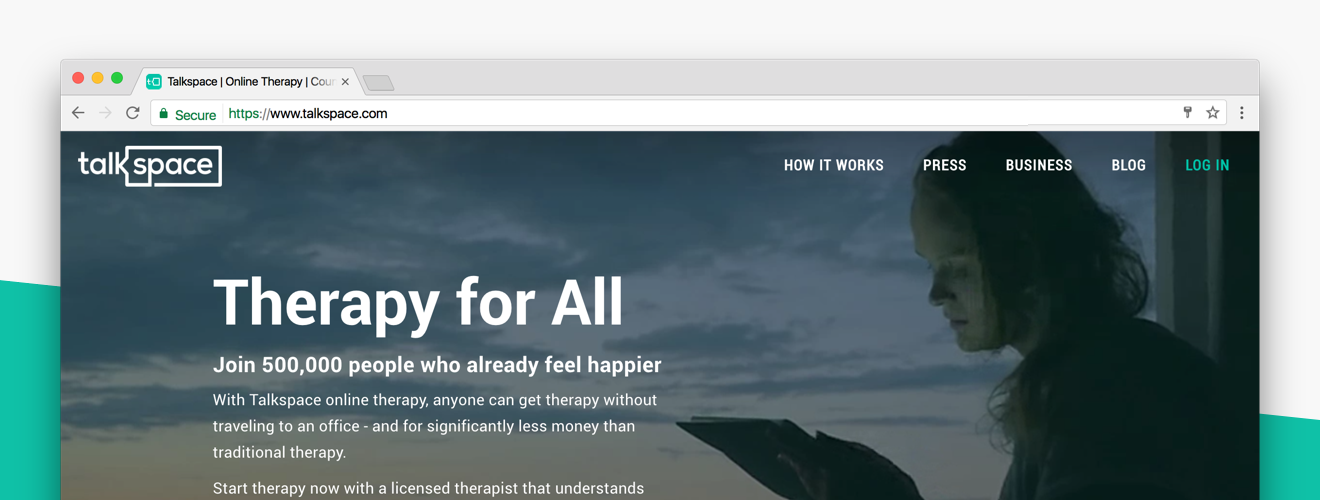This screenshot has height=500, width=1320.
Task: Go to the PRESS nav link
Action: tap(945, 166)
